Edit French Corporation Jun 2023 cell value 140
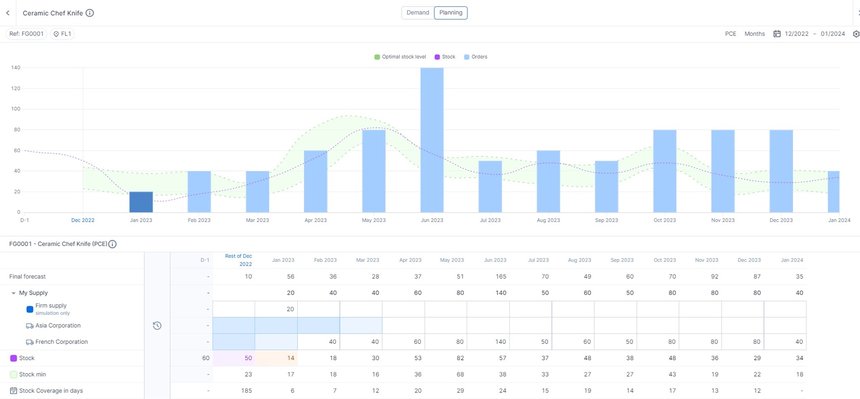The width and height of the screenshot is (860, 399). pyautogui.click(x=488, y=342)
